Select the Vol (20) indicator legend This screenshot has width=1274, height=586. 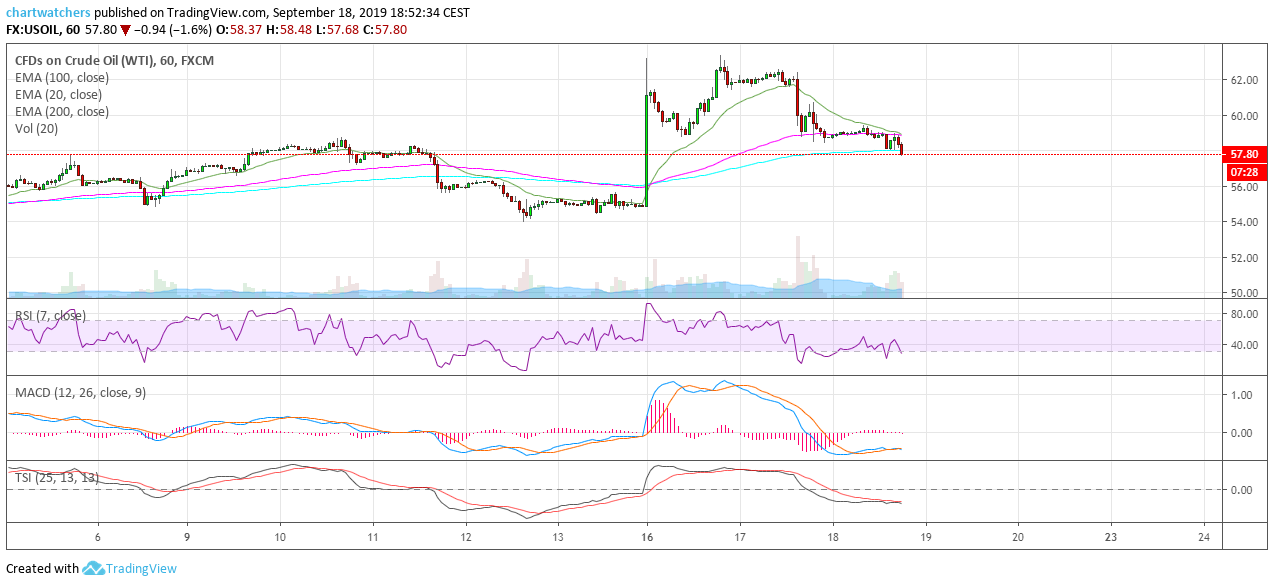tap(35, 129)
